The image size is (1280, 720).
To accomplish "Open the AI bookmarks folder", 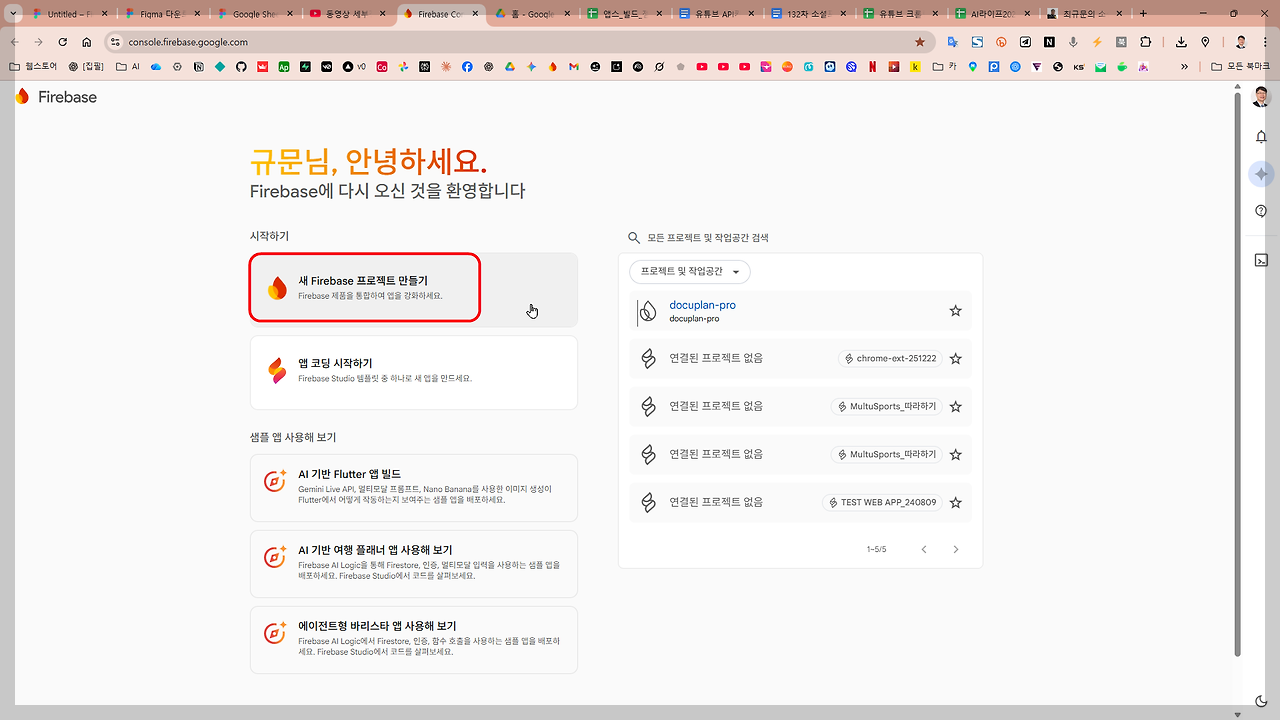I will click(x=129, y=66).
